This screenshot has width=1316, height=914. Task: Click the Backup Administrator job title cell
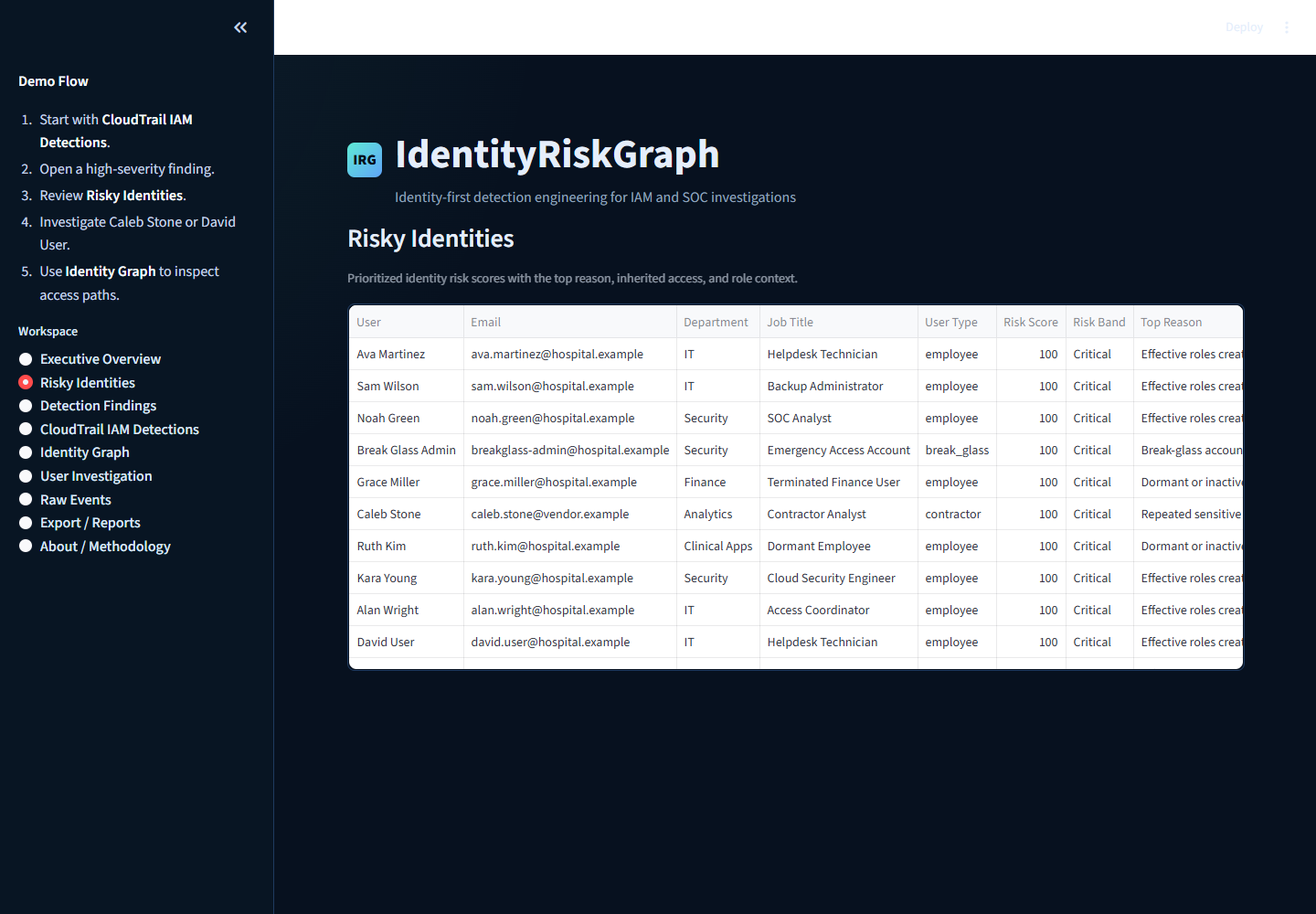tap(839, 386)
